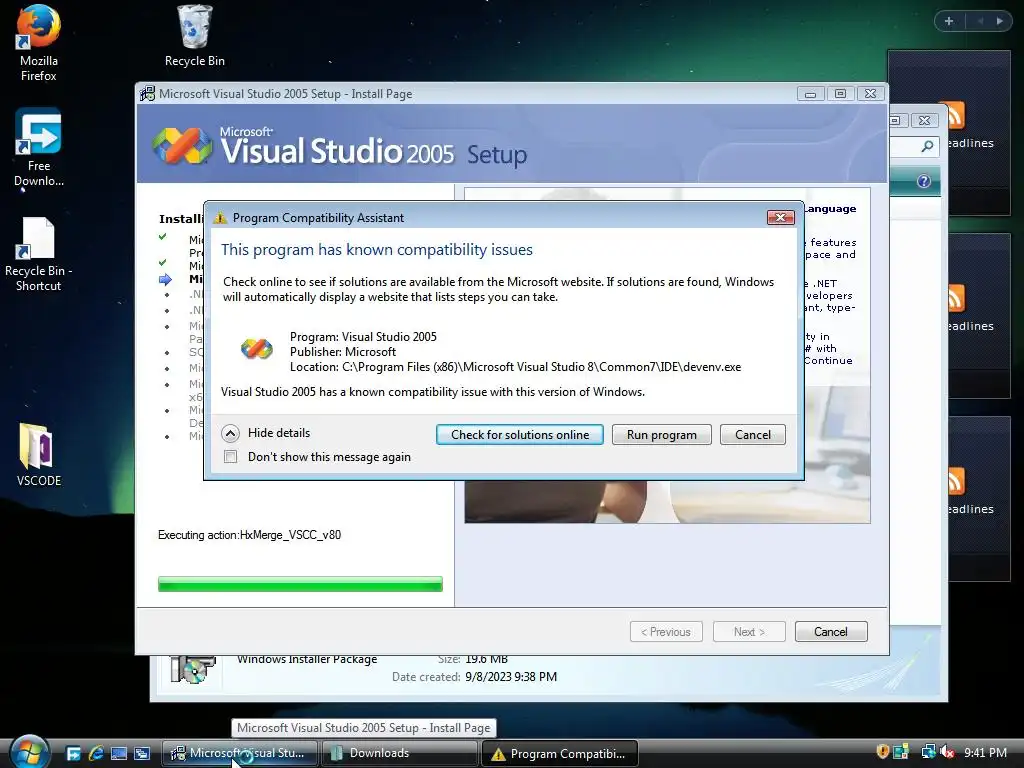
Task: Click "This program has known compatibility issues" heading
Action: [x=377, y=250]
